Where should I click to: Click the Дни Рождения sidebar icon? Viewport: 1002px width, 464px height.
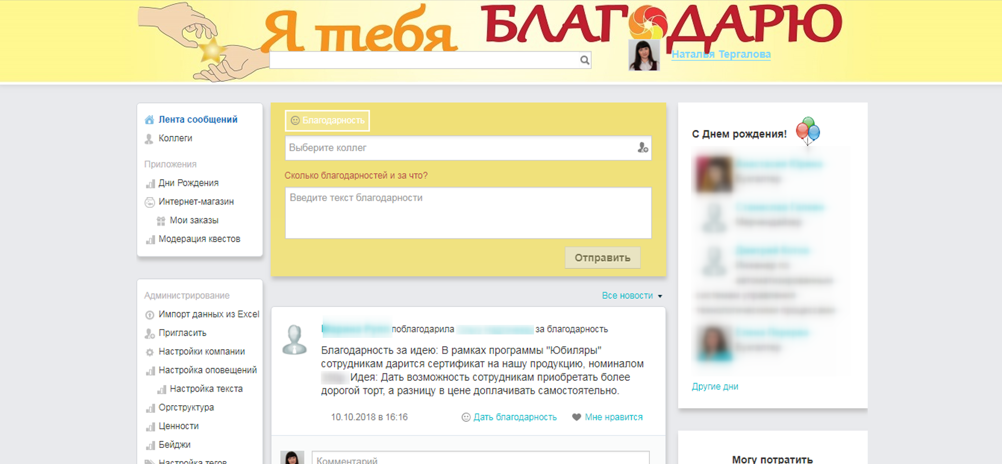(150, 184)
